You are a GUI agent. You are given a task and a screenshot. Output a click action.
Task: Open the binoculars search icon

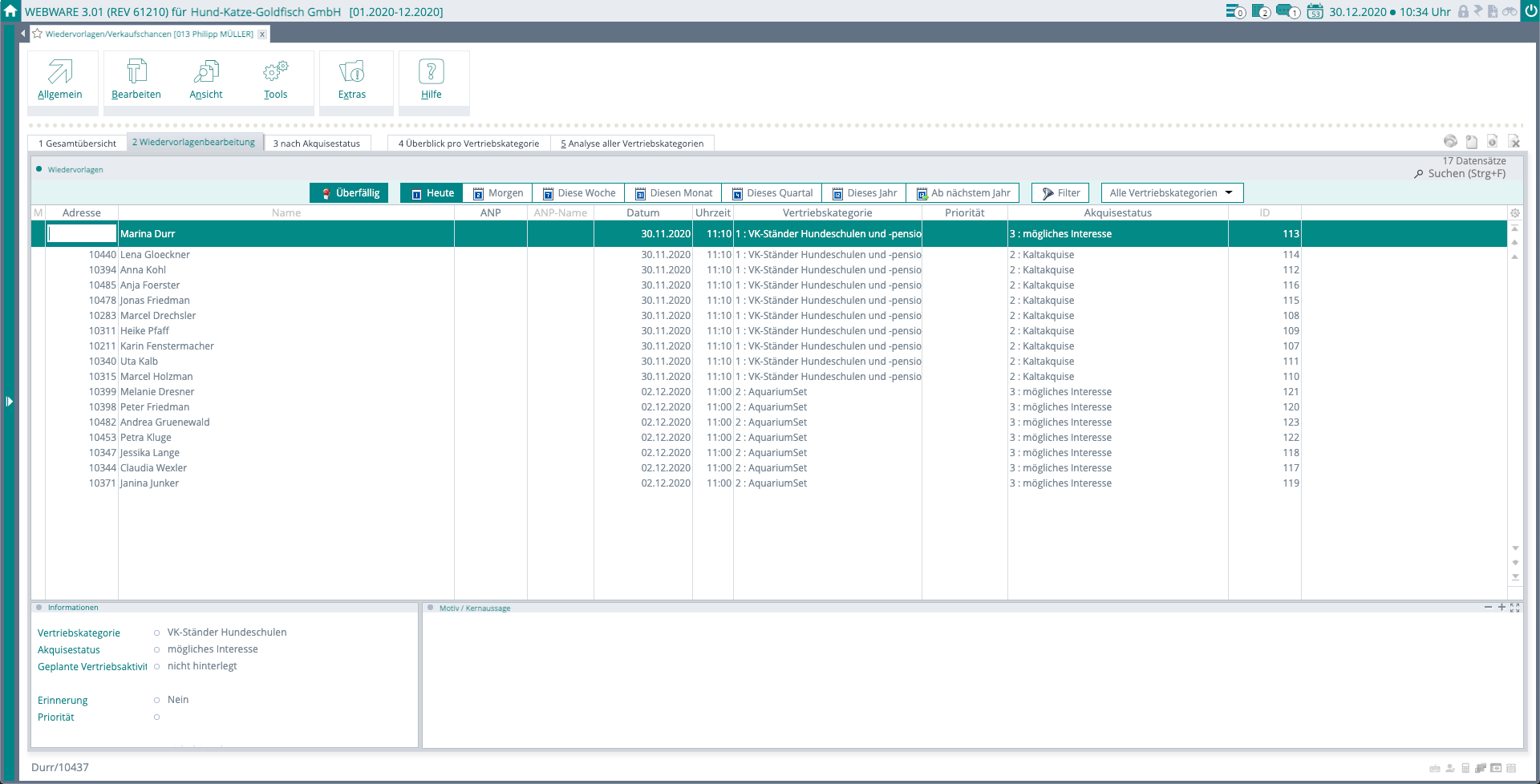[x=1510, y=11]
